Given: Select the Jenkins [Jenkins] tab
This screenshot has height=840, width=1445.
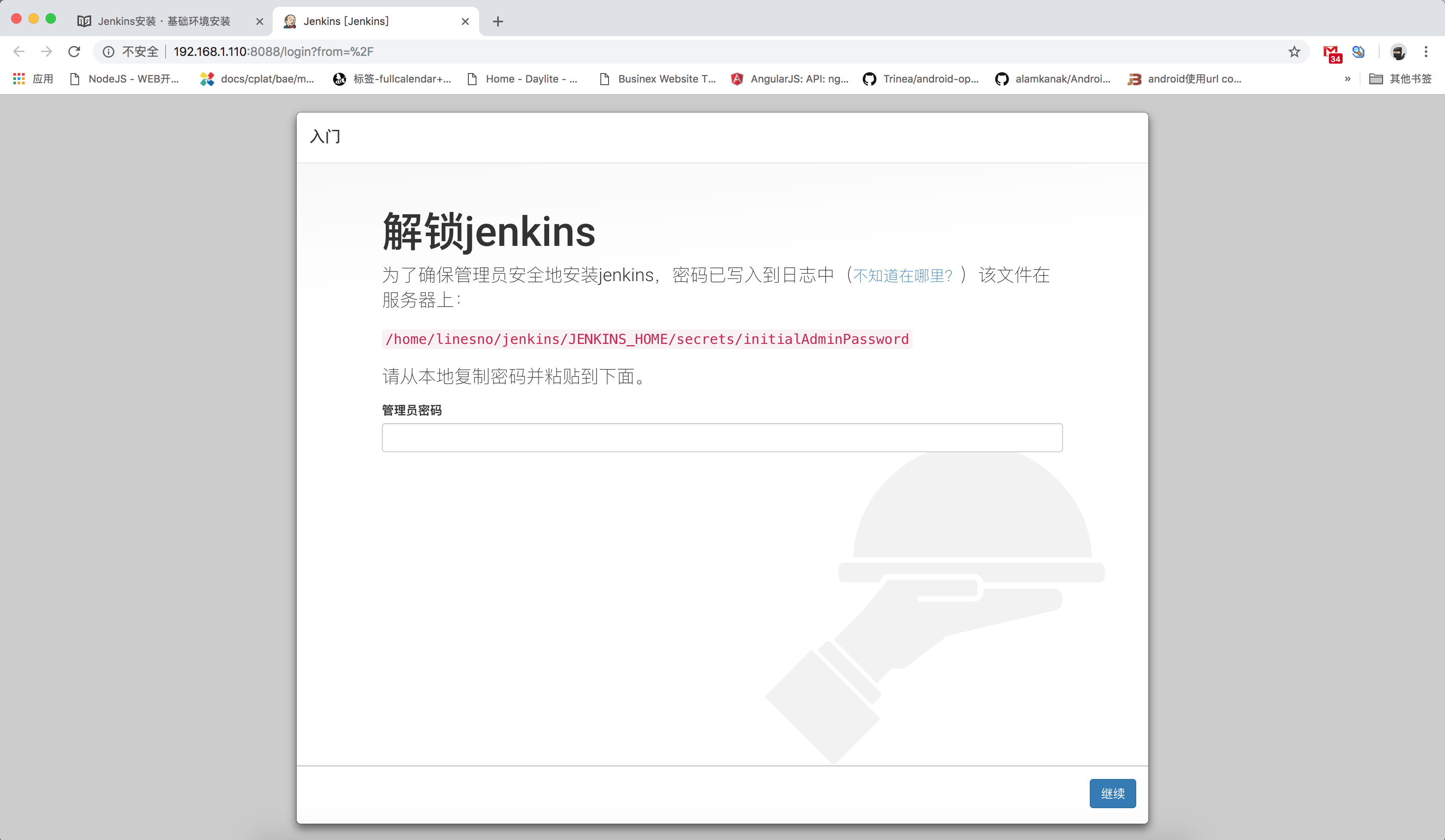Looking at the screenshot, I should 346,22.
